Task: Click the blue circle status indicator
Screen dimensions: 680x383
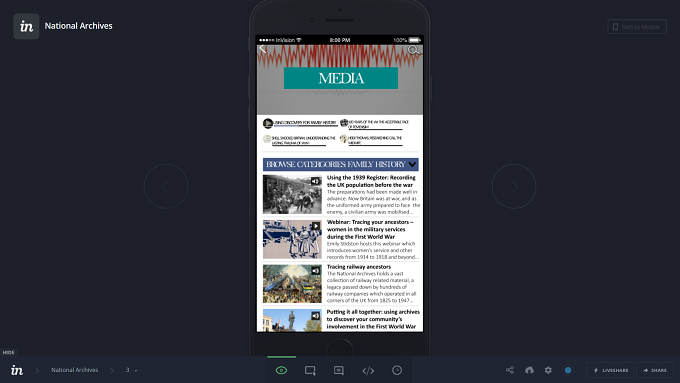Action: (568, 370)
